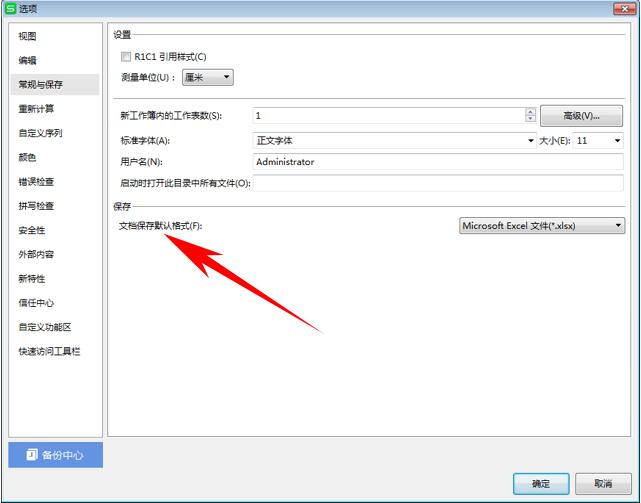This screenshot has width=641, height=503.
Task: Open the 测量单位 dropdown
Action: tap(208, 77)
